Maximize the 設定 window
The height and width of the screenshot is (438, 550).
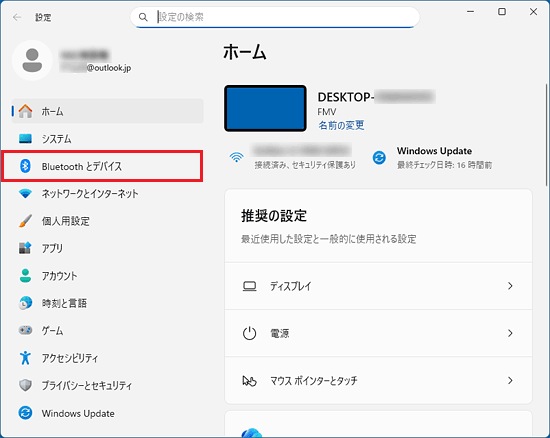pos(502,12)
